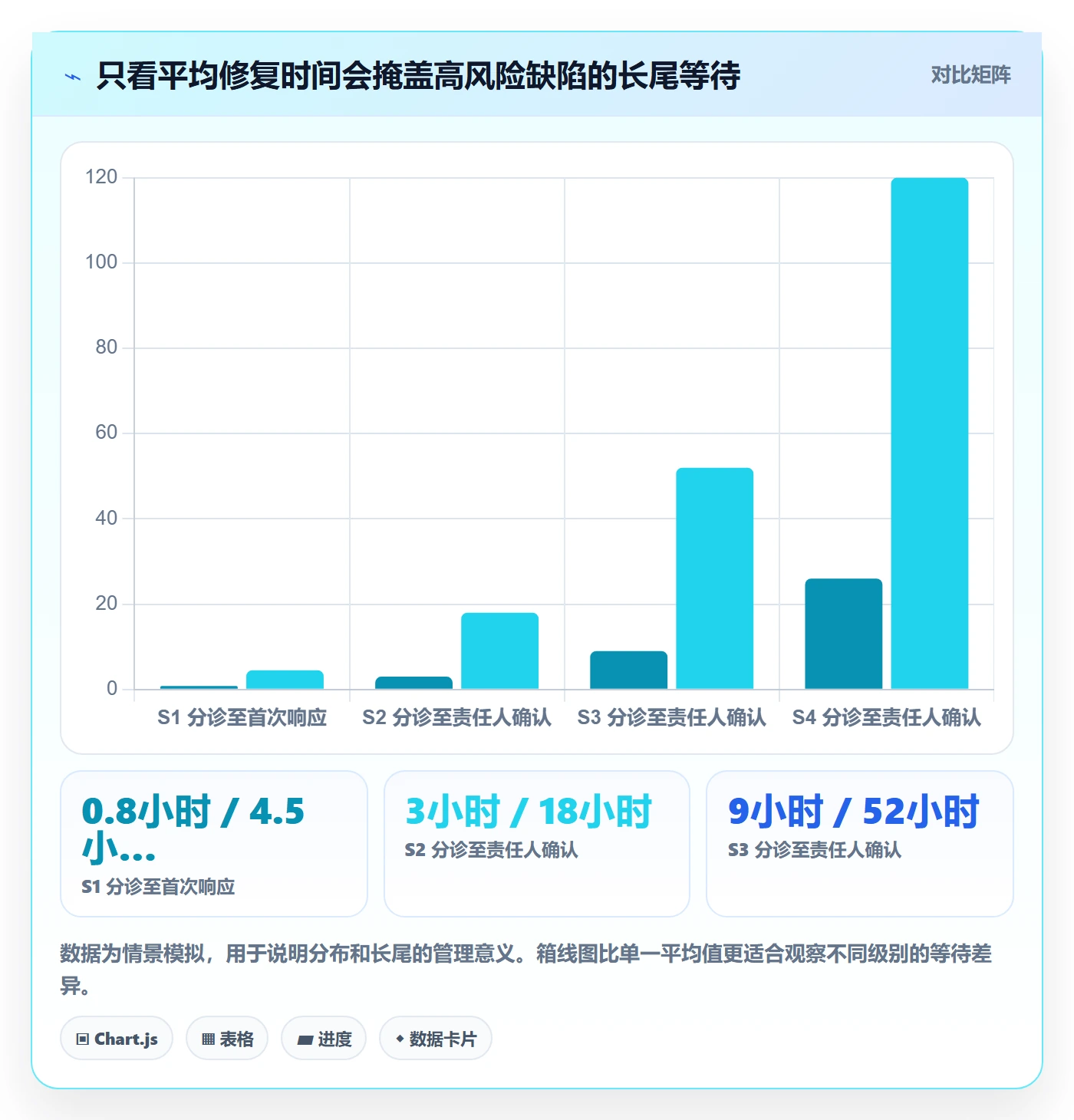The height and width of the screenshot is (1120, 1074).
Task: Click the 对比矩阵 label in the header
Action: 970,74
